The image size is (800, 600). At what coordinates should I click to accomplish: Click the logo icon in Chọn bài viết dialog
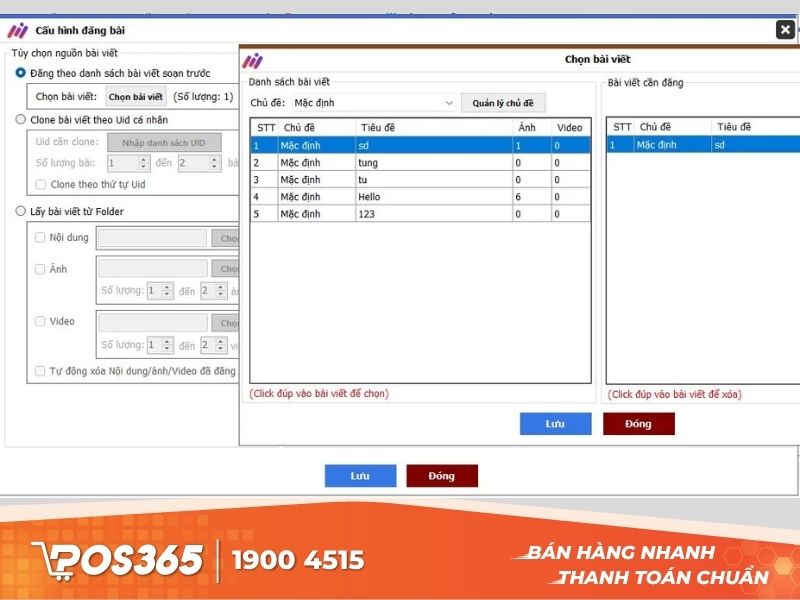pyautogui.click(x=253, y=61)
